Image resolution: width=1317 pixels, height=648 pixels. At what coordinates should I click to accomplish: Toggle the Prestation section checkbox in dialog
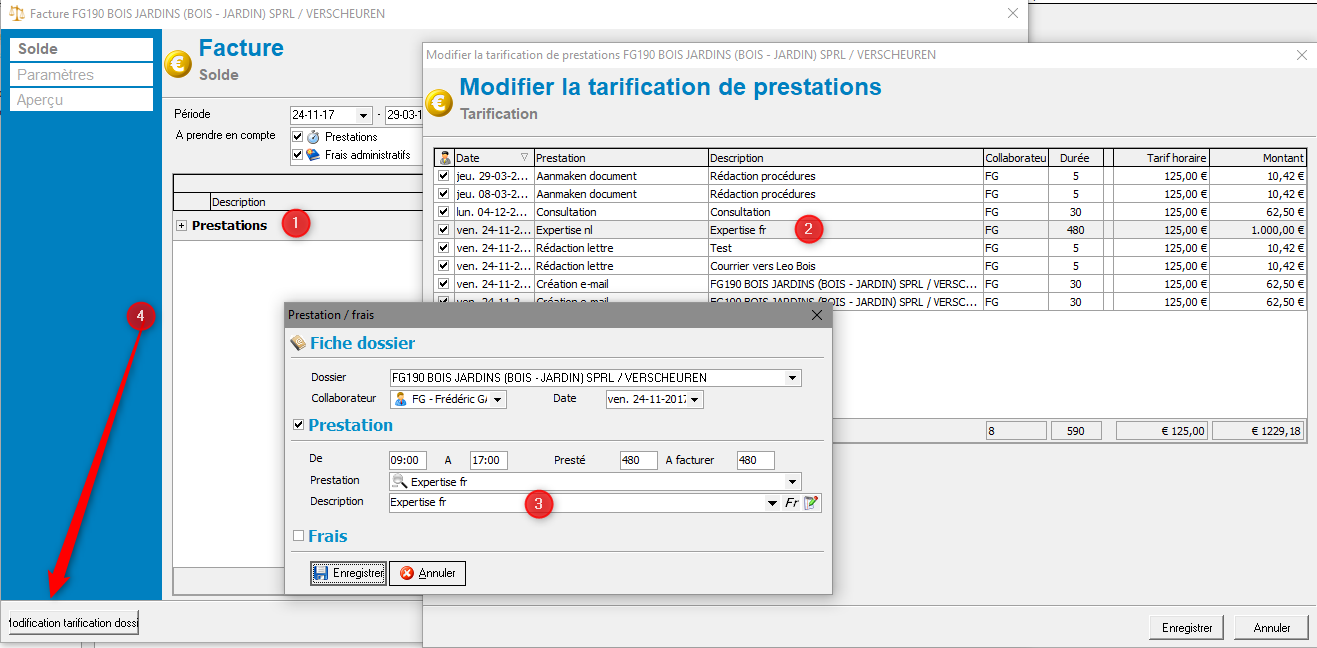click(298, 425)
